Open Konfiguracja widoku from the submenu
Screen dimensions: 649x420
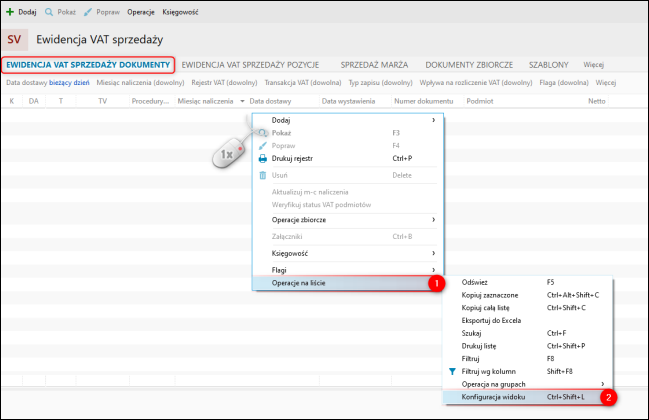click(527, 397)
